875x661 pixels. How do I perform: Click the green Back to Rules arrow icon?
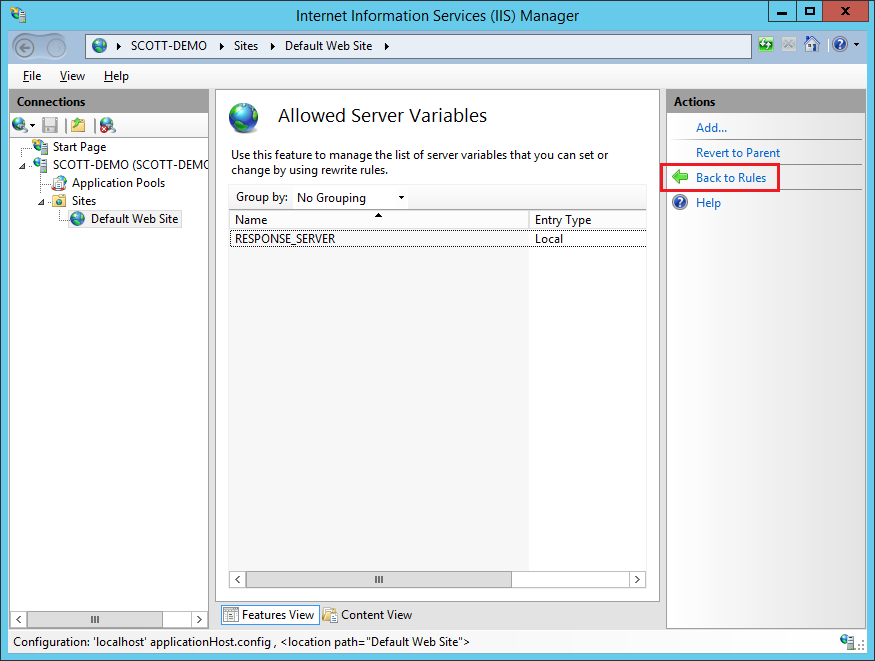click(x=680, y=178)
